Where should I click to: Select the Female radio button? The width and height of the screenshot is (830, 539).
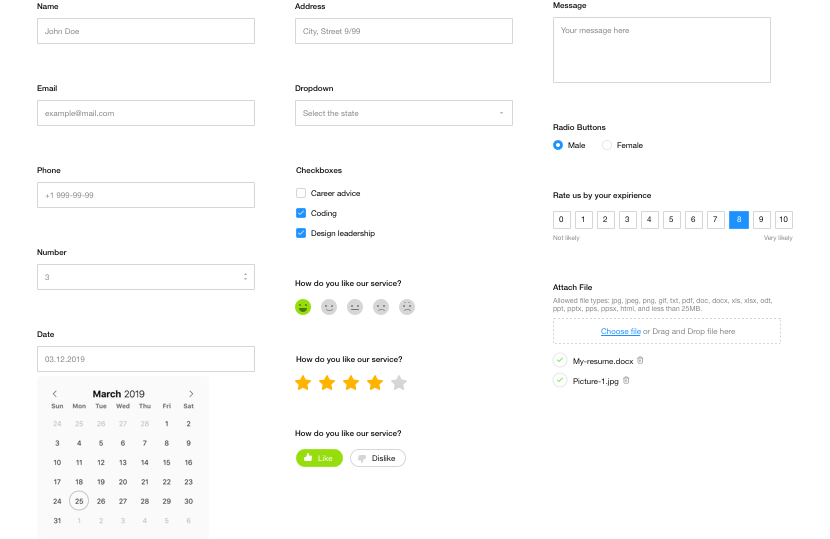pyautogui.click(x=607, y=146)
